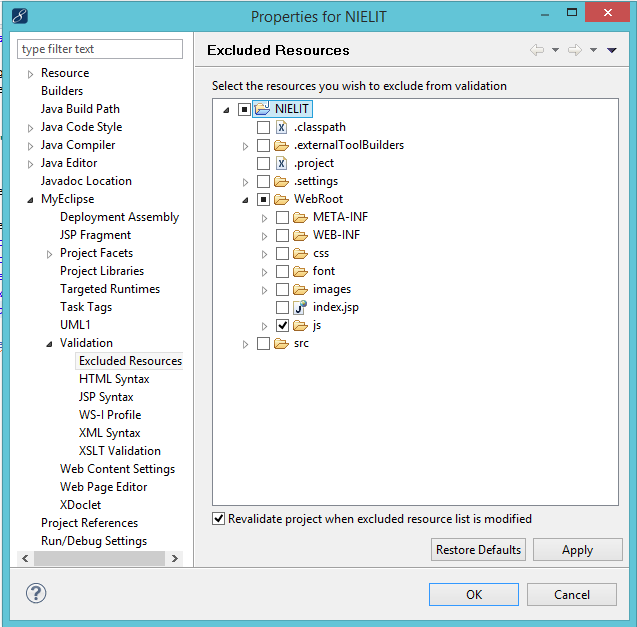Uncheck the js folder checkbox

coord(282,325)
